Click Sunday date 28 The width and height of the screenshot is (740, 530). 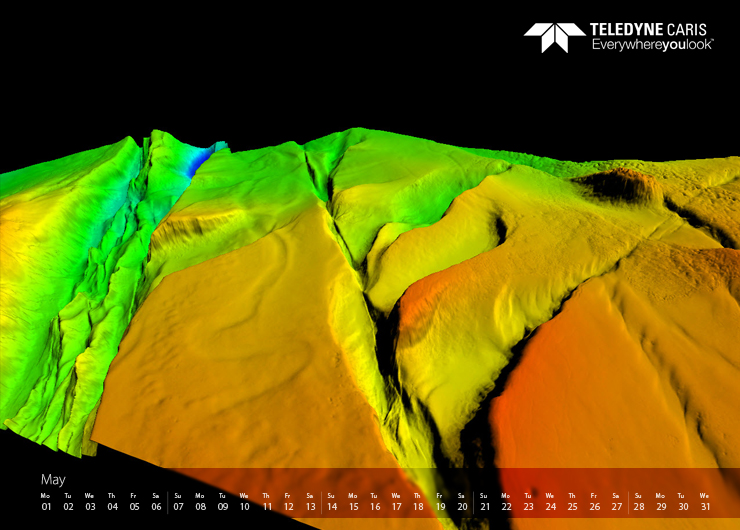(639, 507)
